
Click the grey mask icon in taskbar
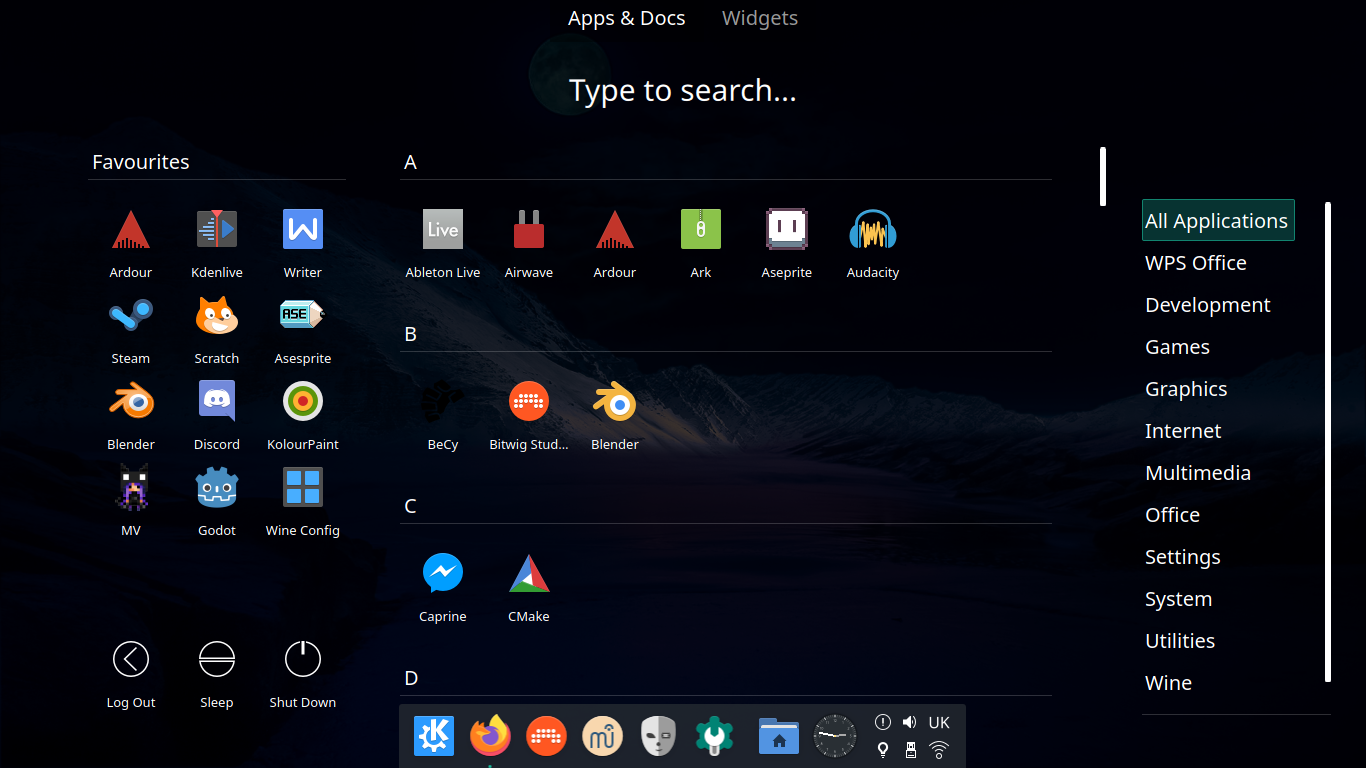click(x=659, y=737)
